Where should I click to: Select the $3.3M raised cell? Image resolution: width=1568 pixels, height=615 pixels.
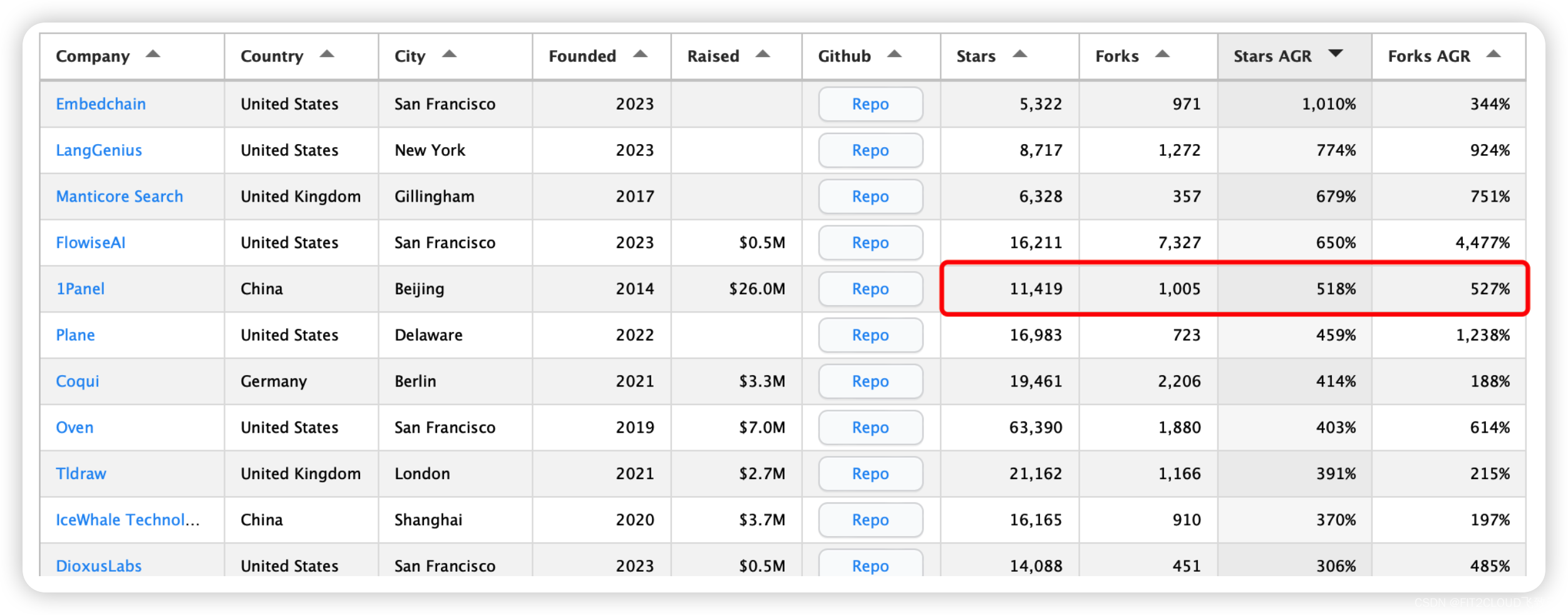click(x=736, y=381)
